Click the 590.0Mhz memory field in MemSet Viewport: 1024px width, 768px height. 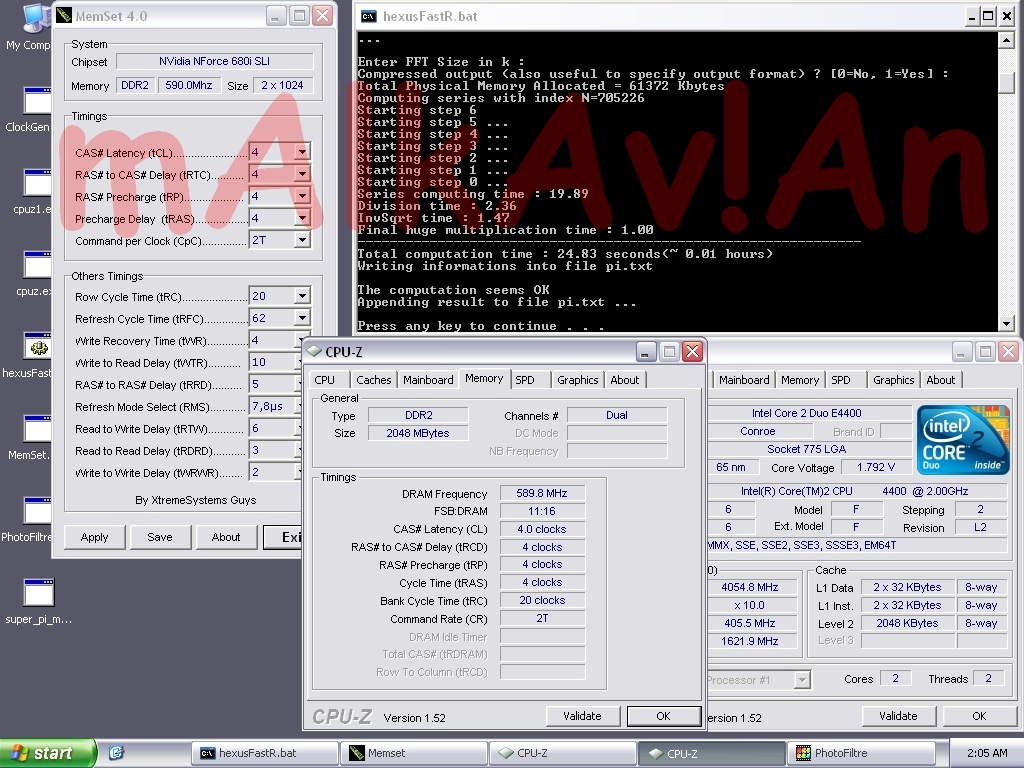(189, 85)
